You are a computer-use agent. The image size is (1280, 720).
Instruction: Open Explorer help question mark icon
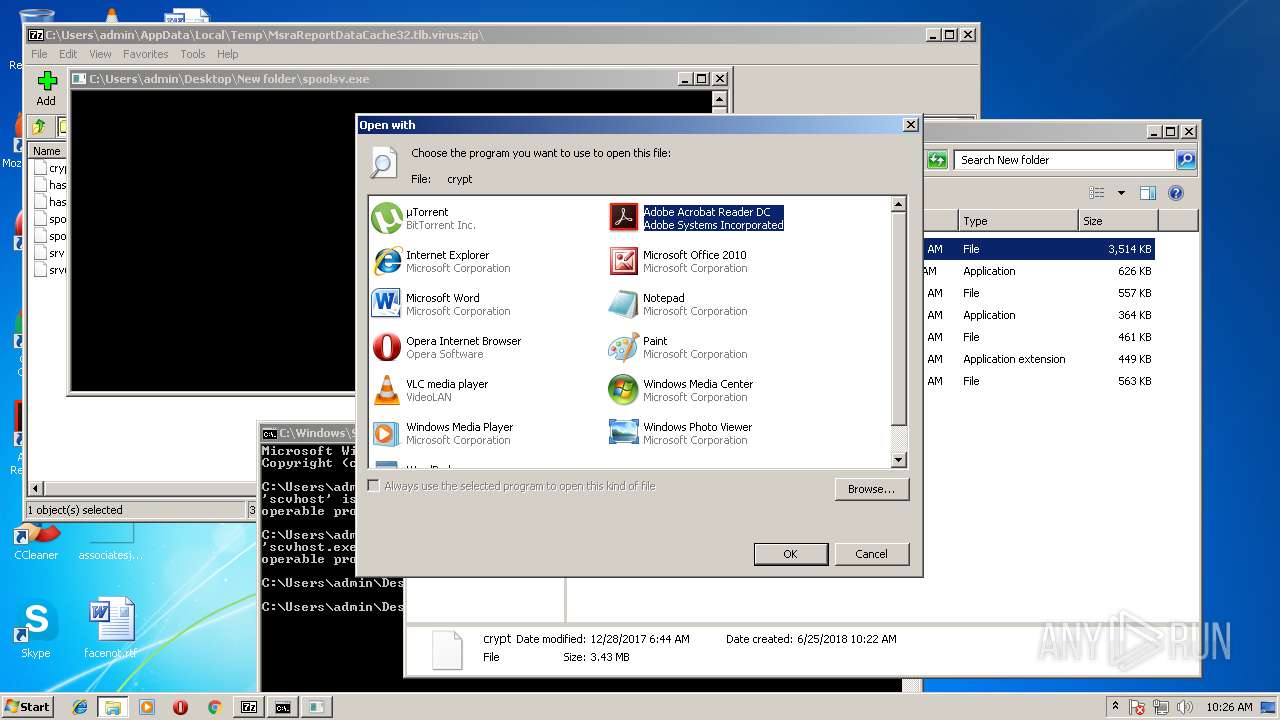[1176, 193]
